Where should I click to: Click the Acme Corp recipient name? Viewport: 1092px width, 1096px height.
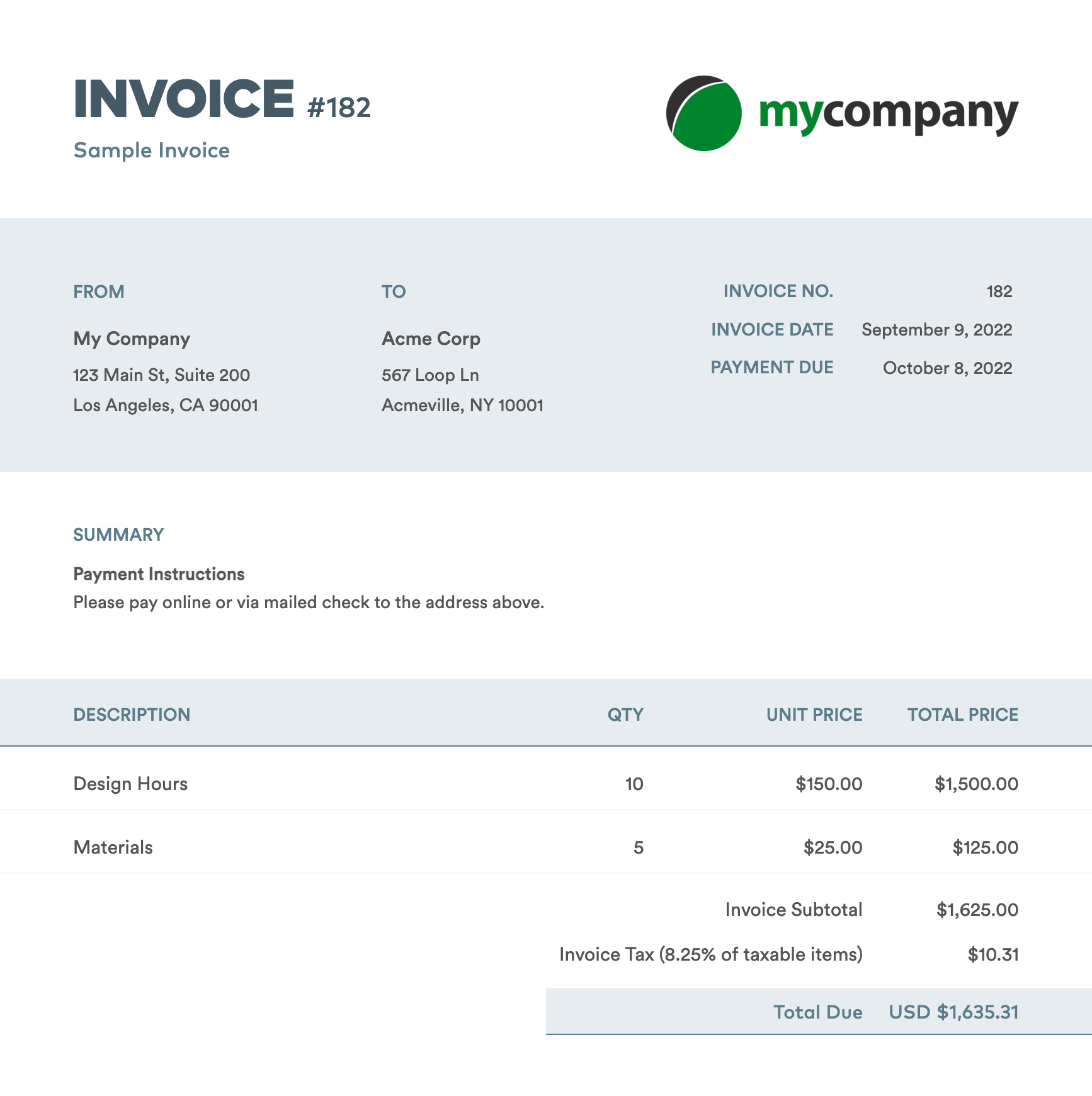coord(431,339)
